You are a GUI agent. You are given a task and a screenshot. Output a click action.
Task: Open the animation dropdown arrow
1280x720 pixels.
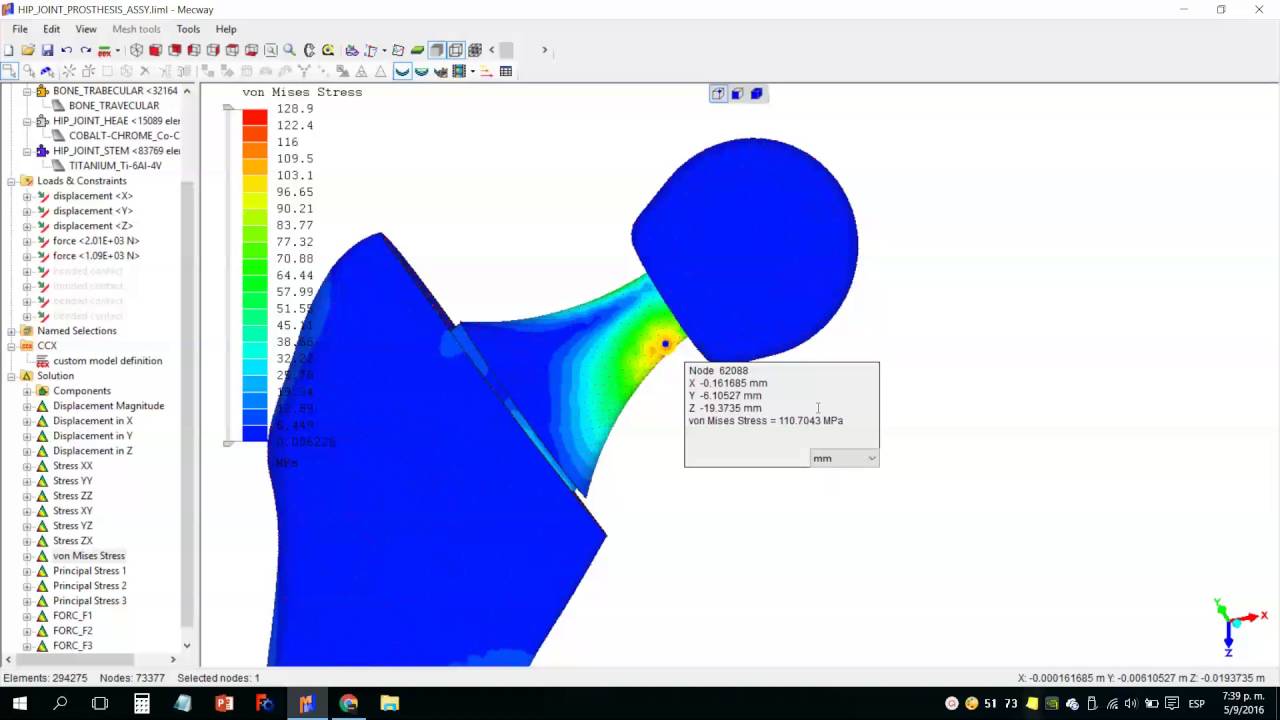pyautogui.click(x=472, y=71)
